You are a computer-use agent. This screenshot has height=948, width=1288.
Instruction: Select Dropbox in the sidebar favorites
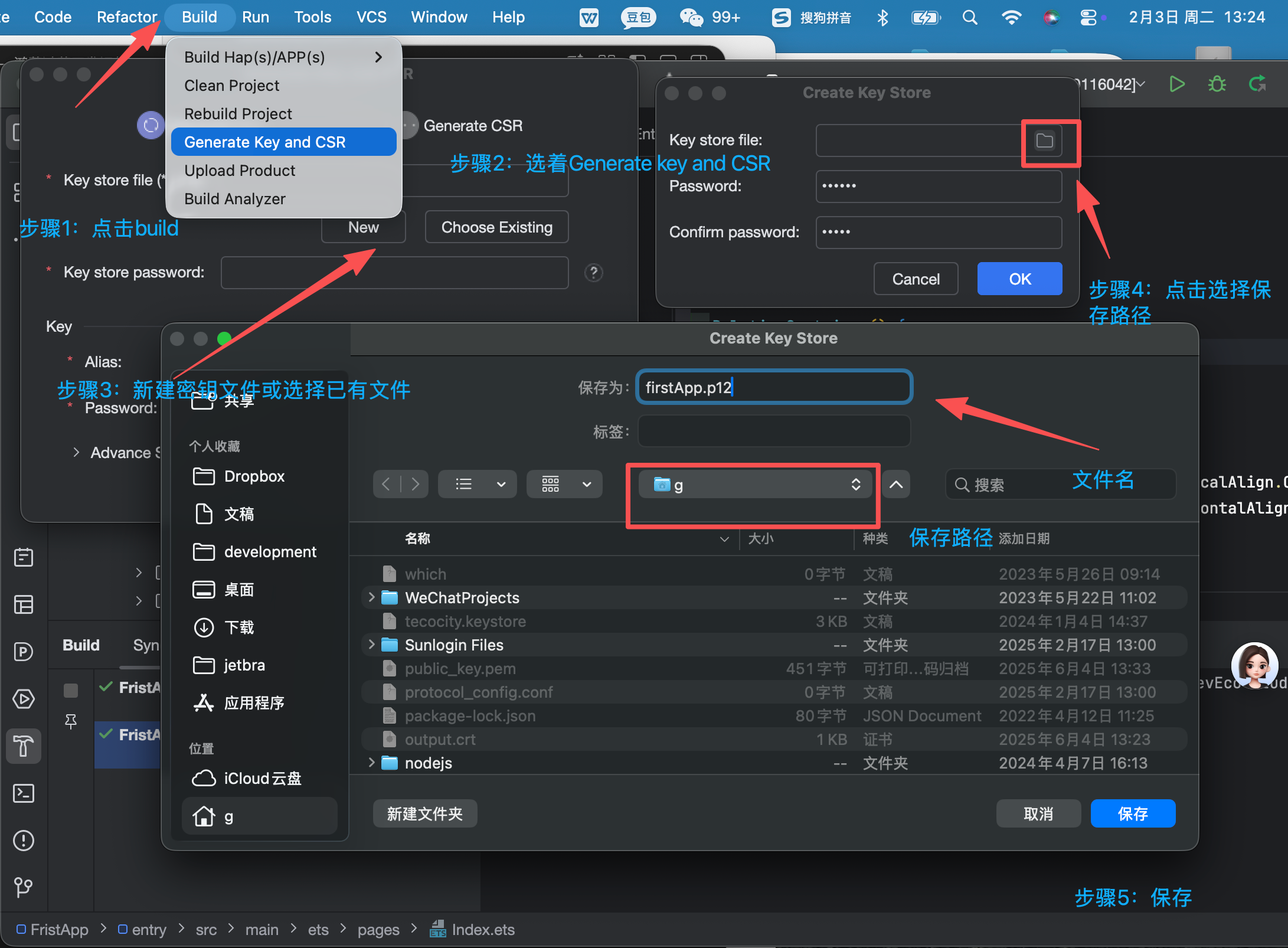pyautogui.click(x=254, y=476)
